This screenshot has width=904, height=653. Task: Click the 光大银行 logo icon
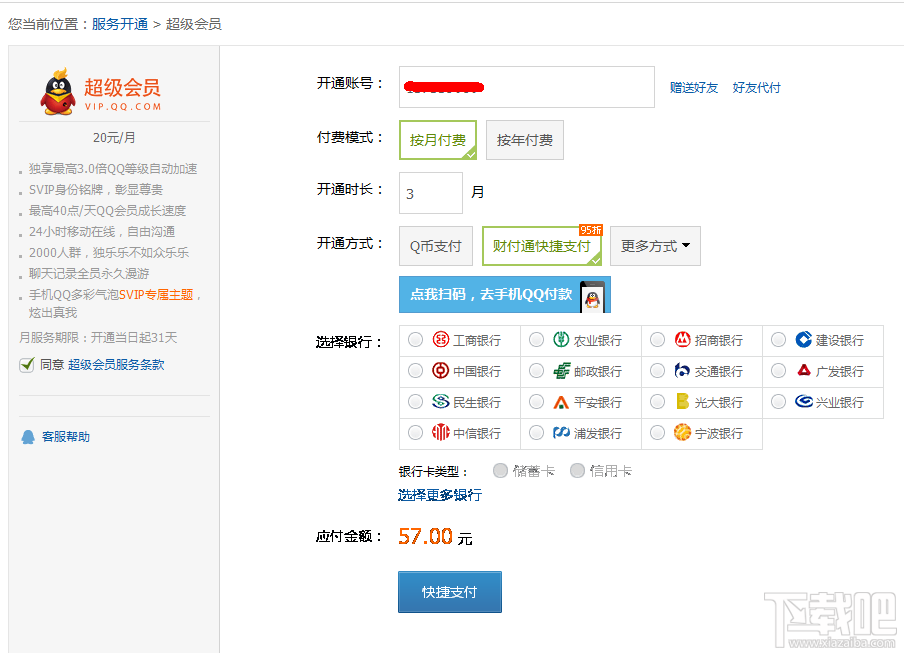click(x=682, y=401)
